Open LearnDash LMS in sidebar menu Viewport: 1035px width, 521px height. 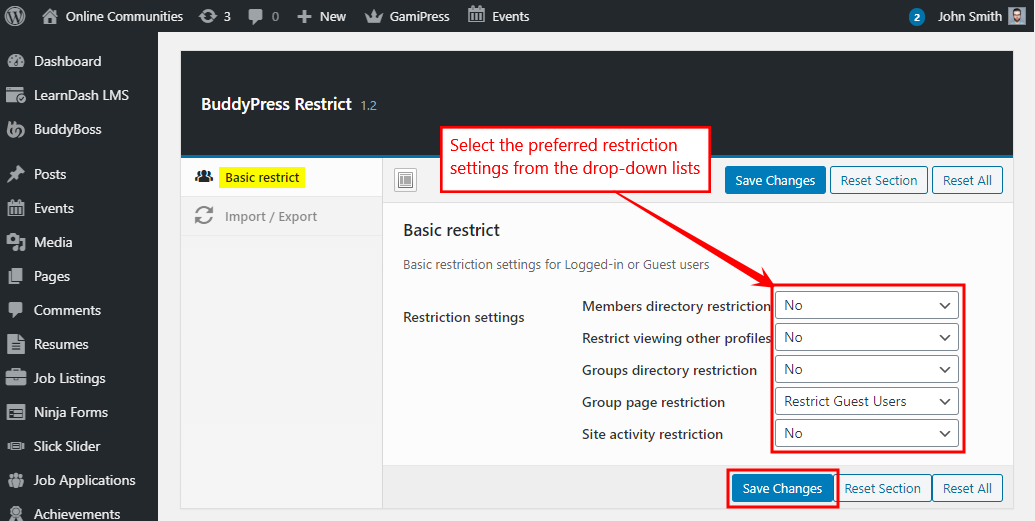coord(81,95)
